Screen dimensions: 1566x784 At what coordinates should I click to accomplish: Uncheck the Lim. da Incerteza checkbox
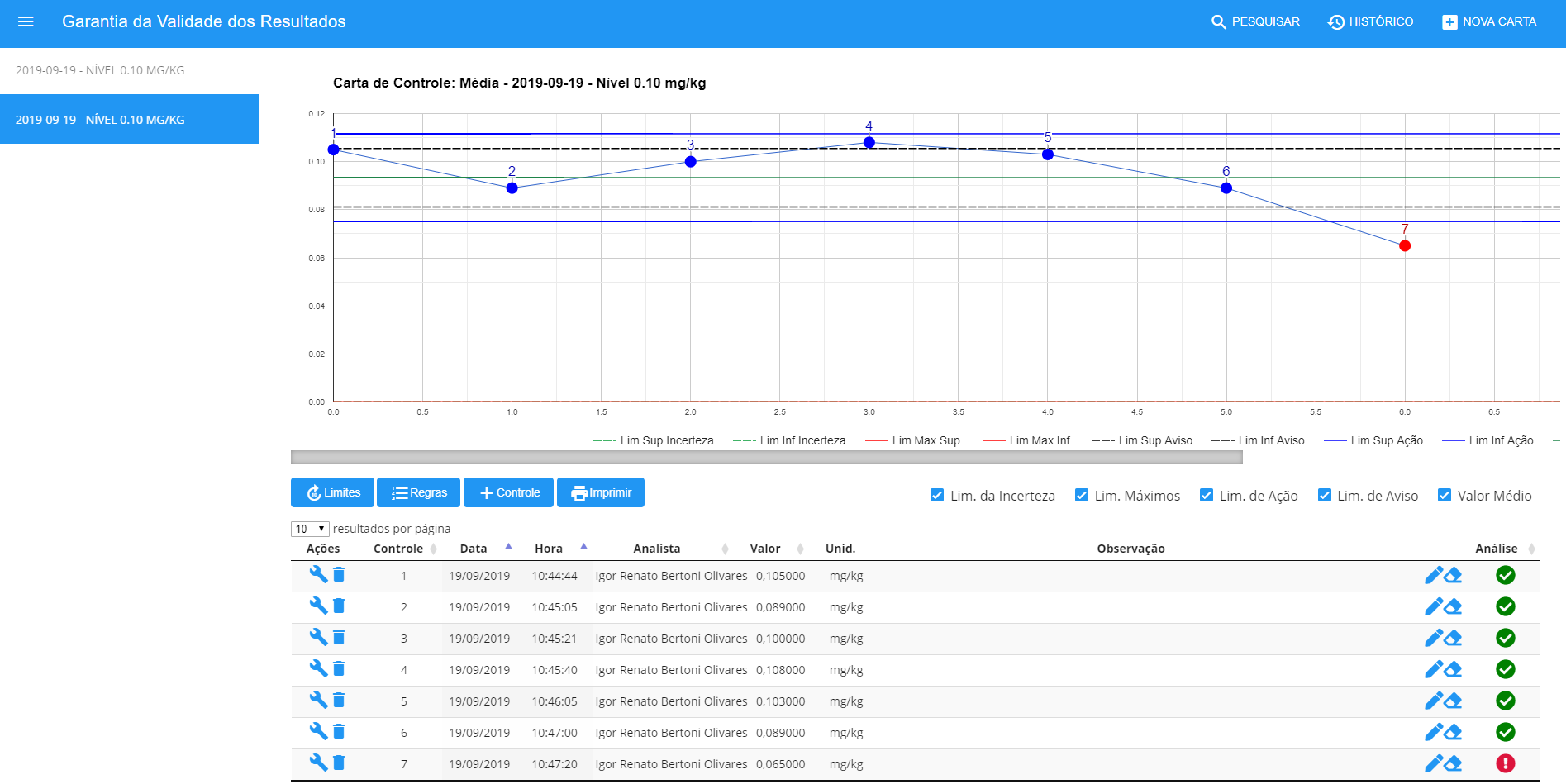tap(937, 495)
